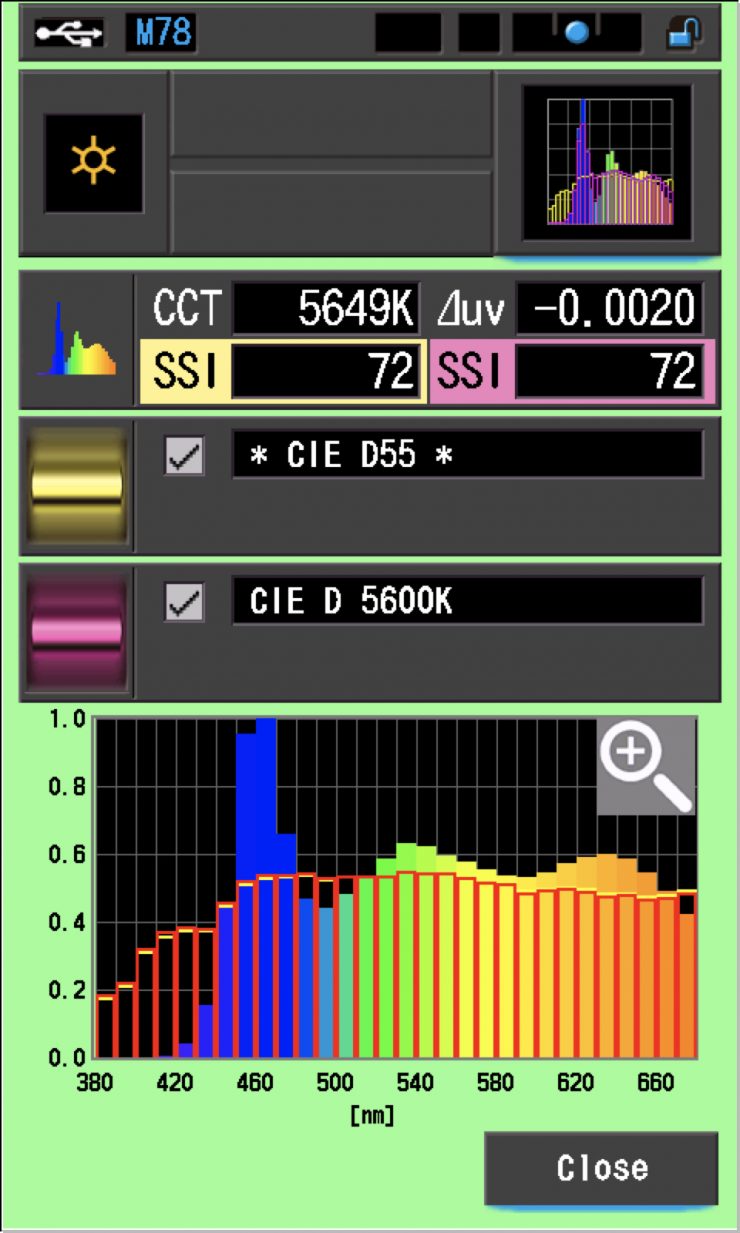Open the CIE D 5600K reference field
This screenshot has width=740, height=1233.
[x=467, y=602]
